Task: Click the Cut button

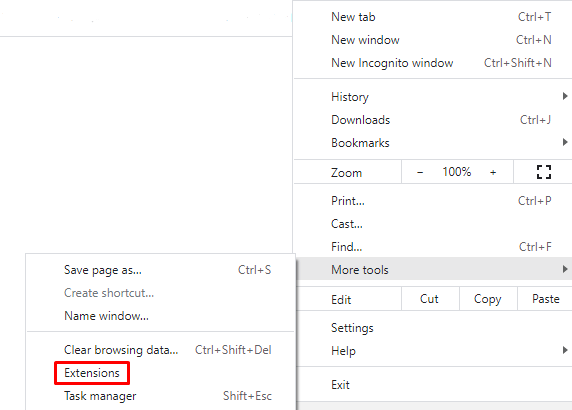Action: coord(430,299)
